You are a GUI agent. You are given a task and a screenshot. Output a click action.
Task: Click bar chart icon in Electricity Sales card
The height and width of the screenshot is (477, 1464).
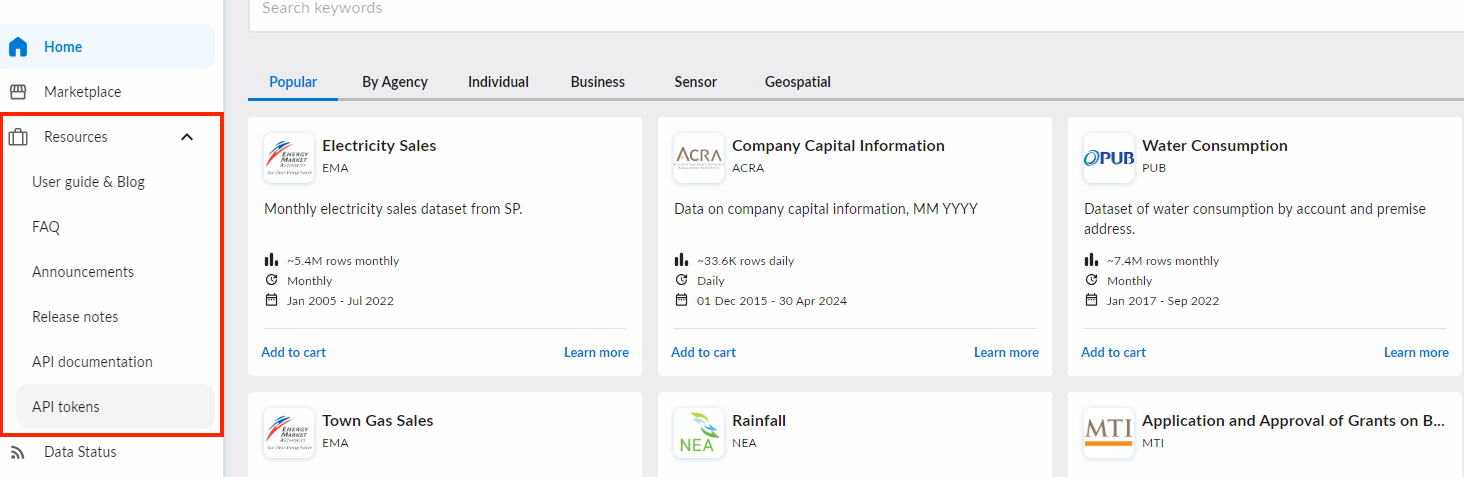271,260
